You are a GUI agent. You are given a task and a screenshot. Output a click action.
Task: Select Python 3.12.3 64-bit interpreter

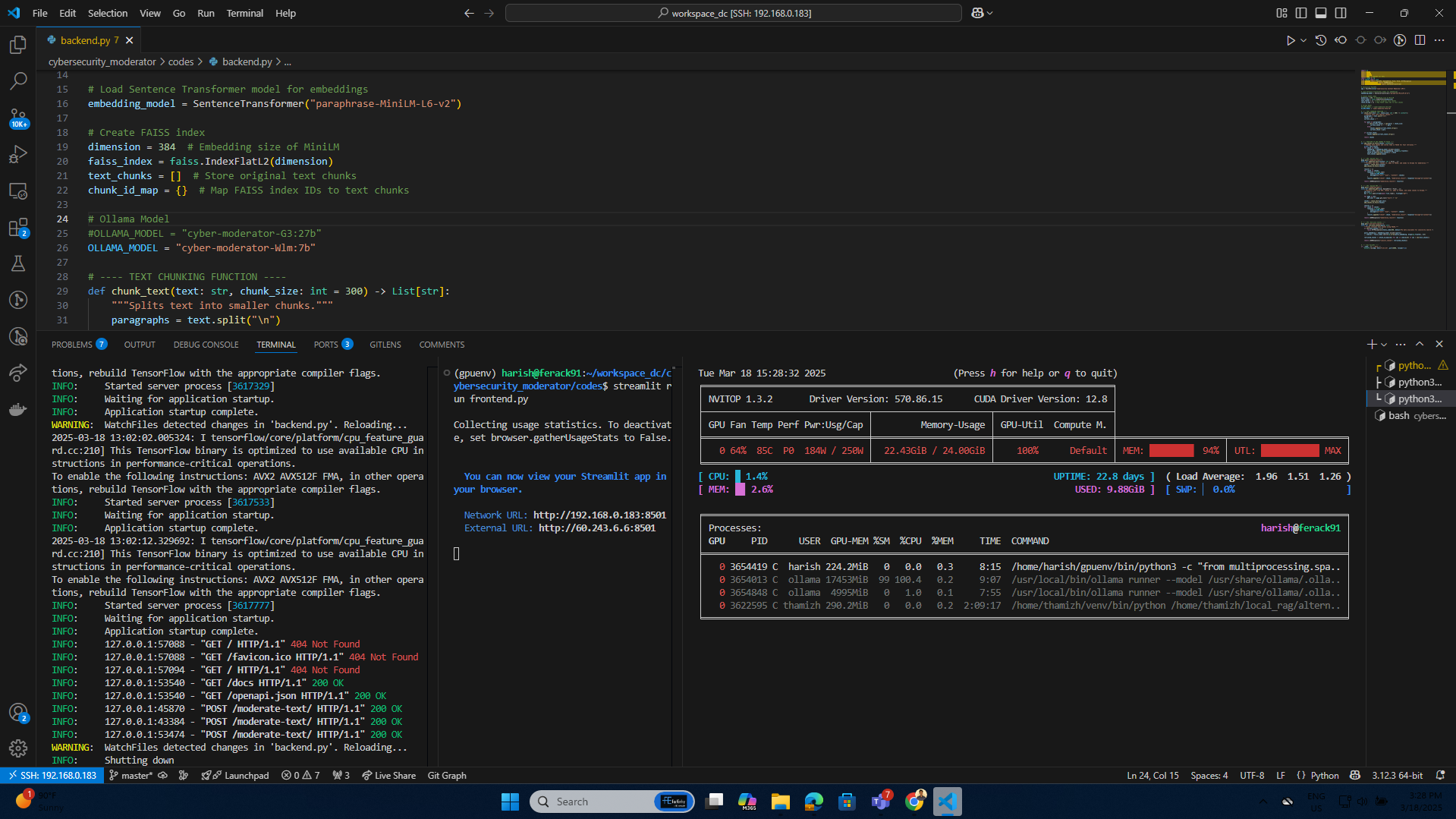coord(1397,776)
